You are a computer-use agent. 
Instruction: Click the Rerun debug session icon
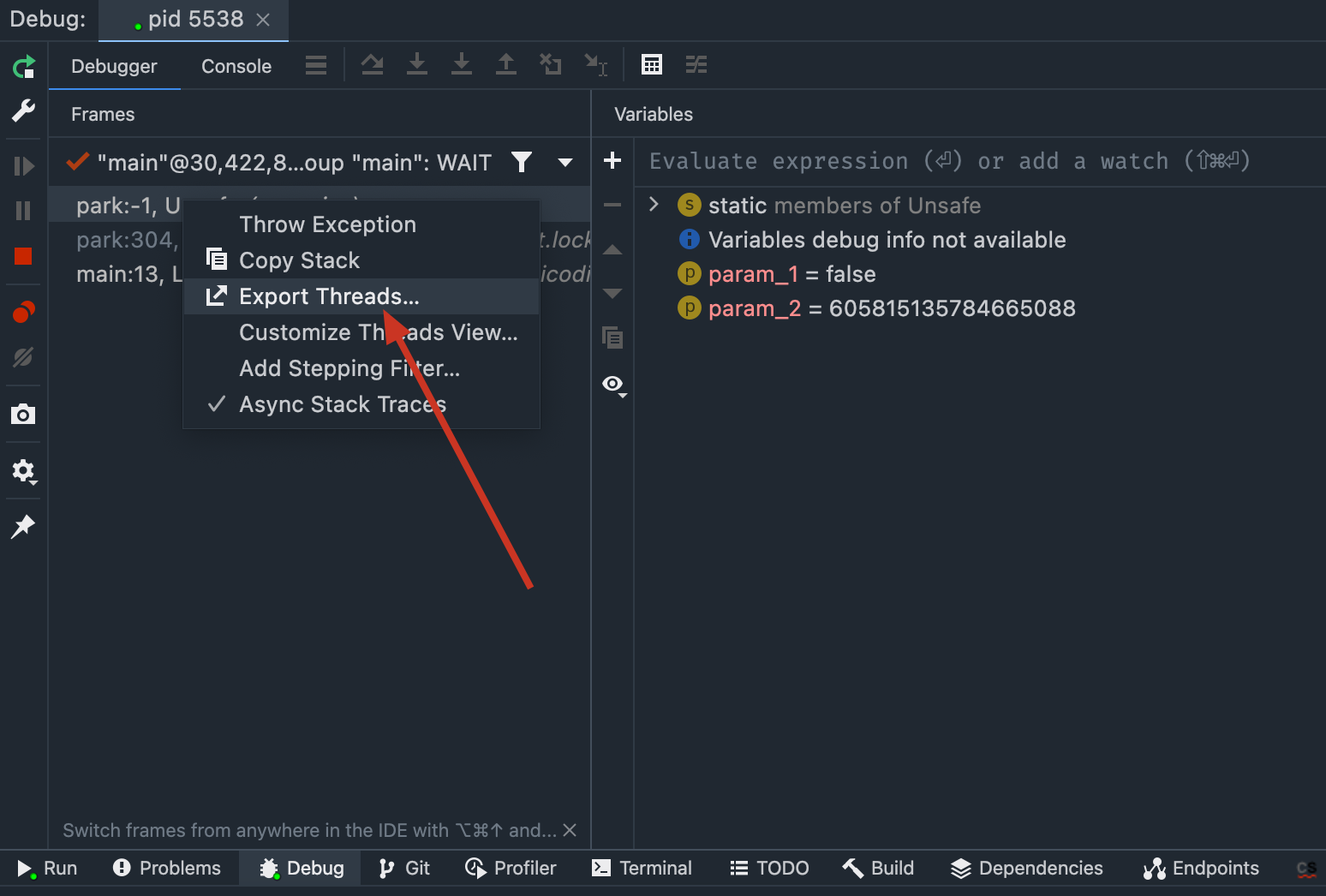pyautogui.click(x=23, y=67)
